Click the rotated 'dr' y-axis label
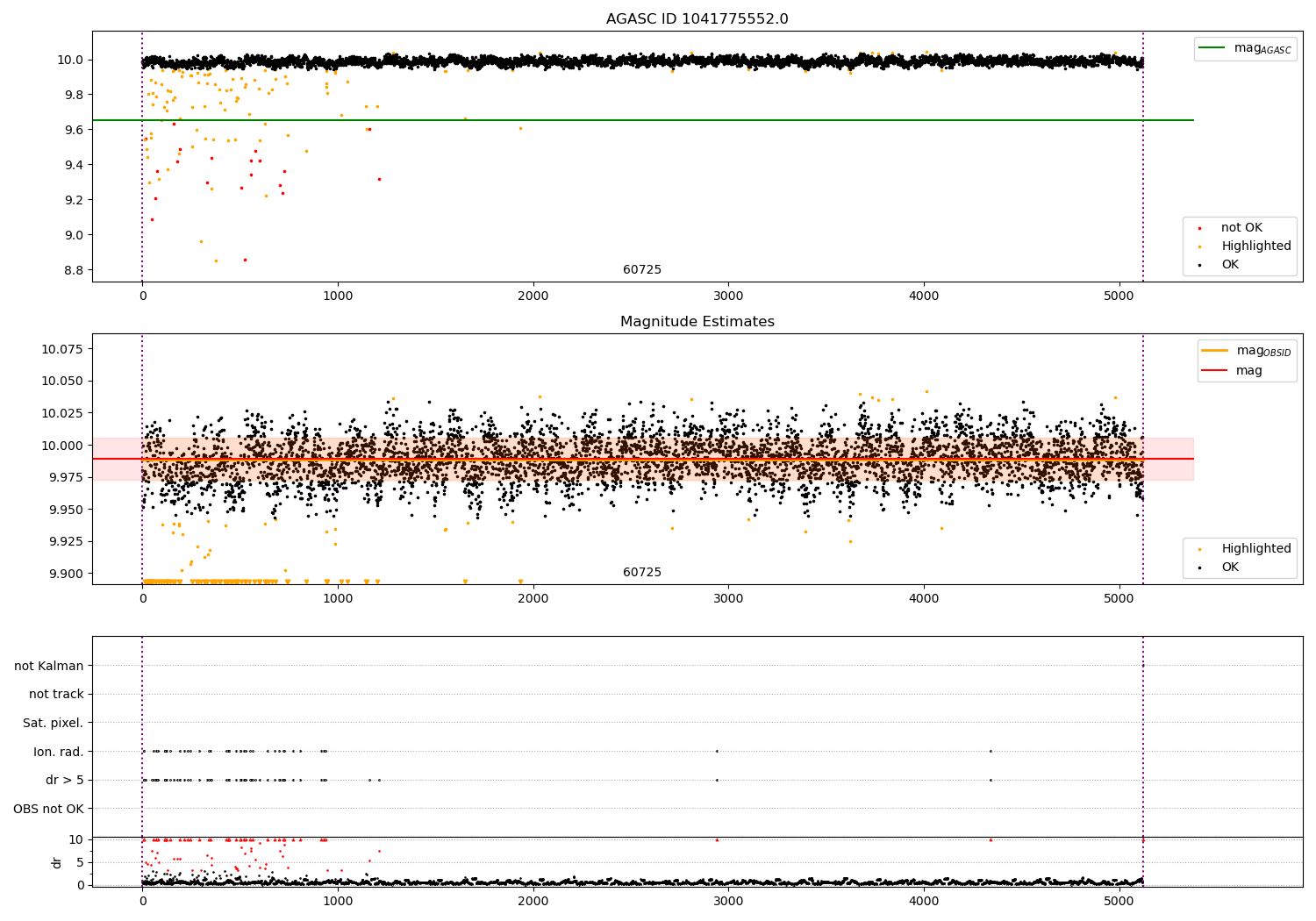Viewport: 1316px width, 921px height. (x=57, y=862)
